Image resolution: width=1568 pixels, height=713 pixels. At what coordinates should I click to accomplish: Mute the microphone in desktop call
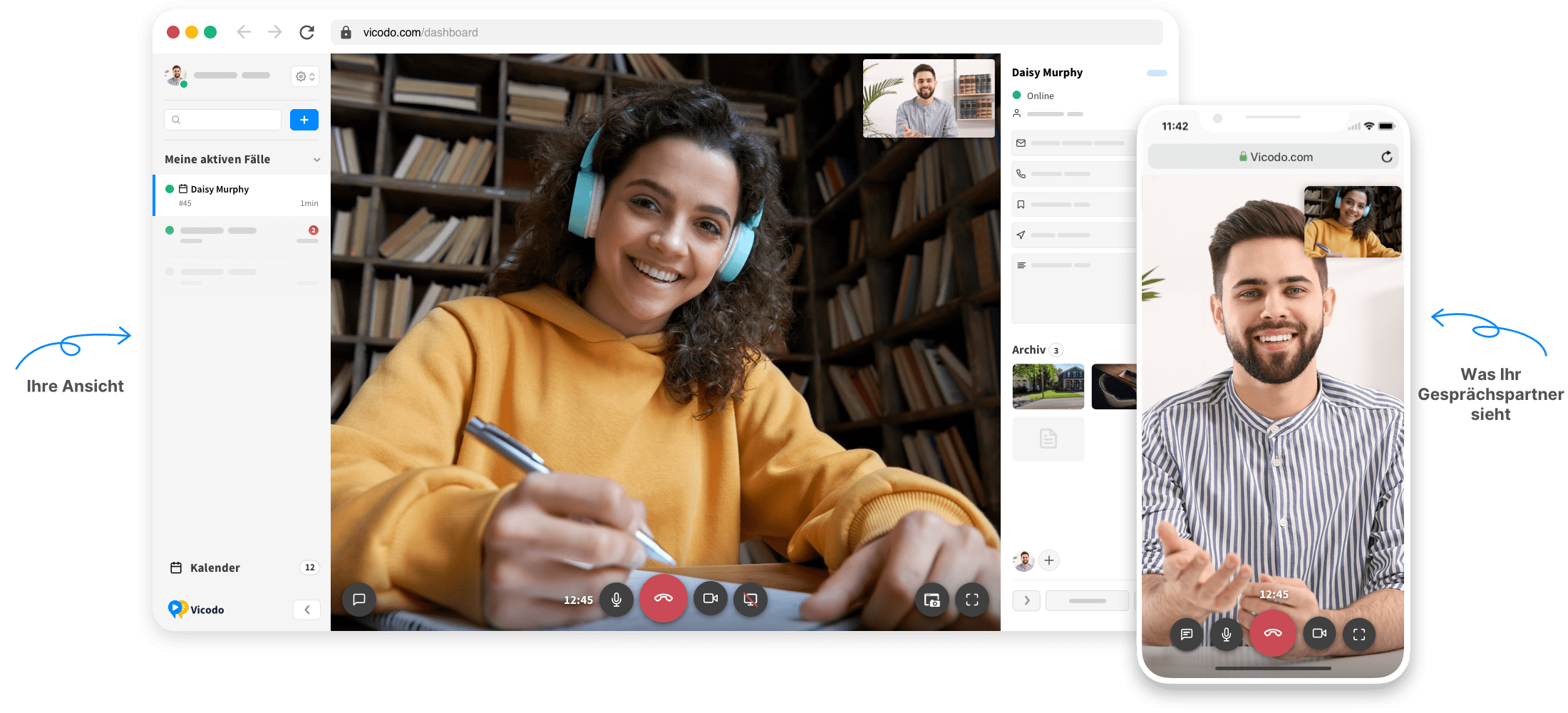click(617, 600)
